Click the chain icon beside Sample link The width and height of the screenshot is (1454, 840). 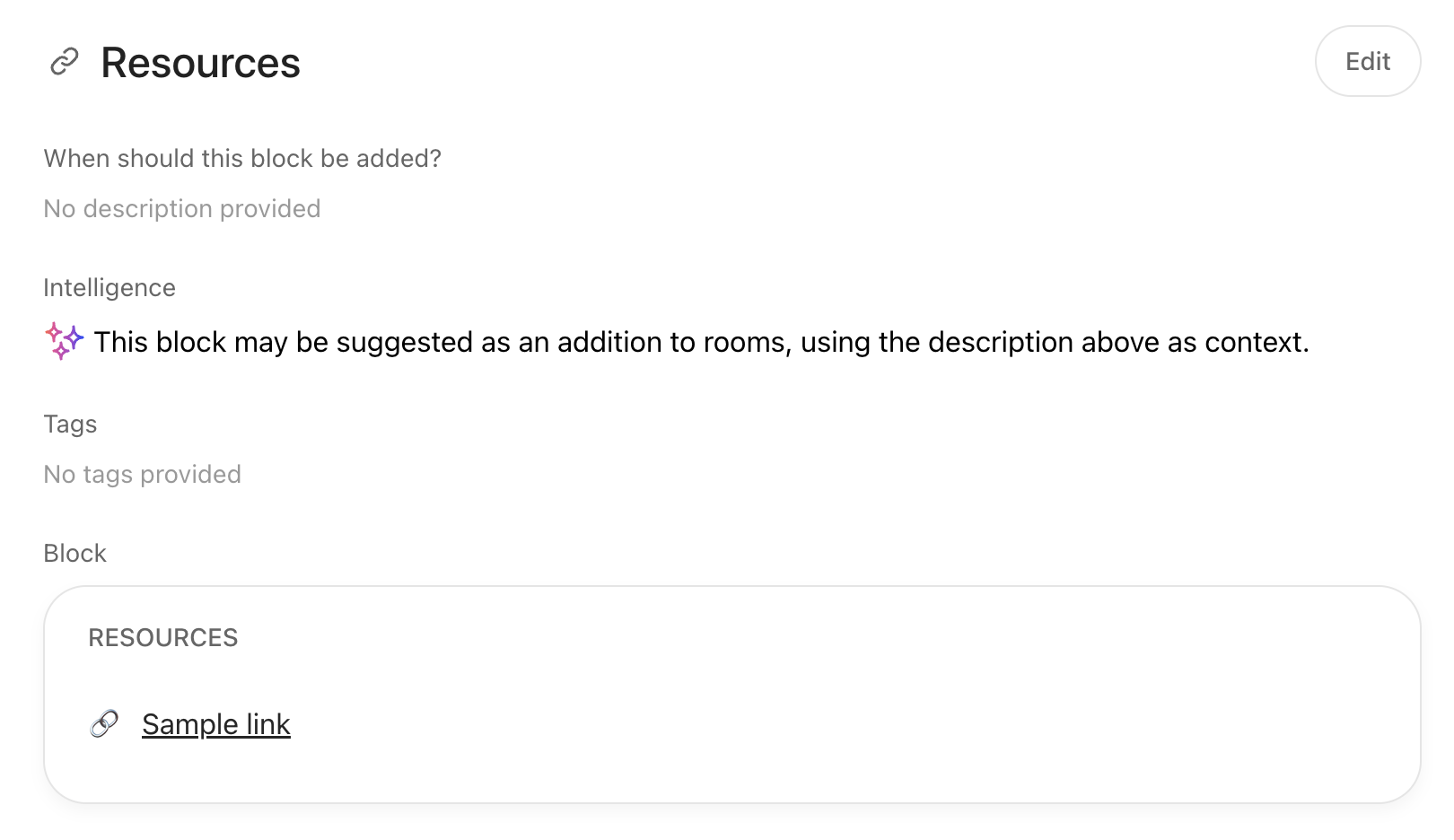coord(104,723)
